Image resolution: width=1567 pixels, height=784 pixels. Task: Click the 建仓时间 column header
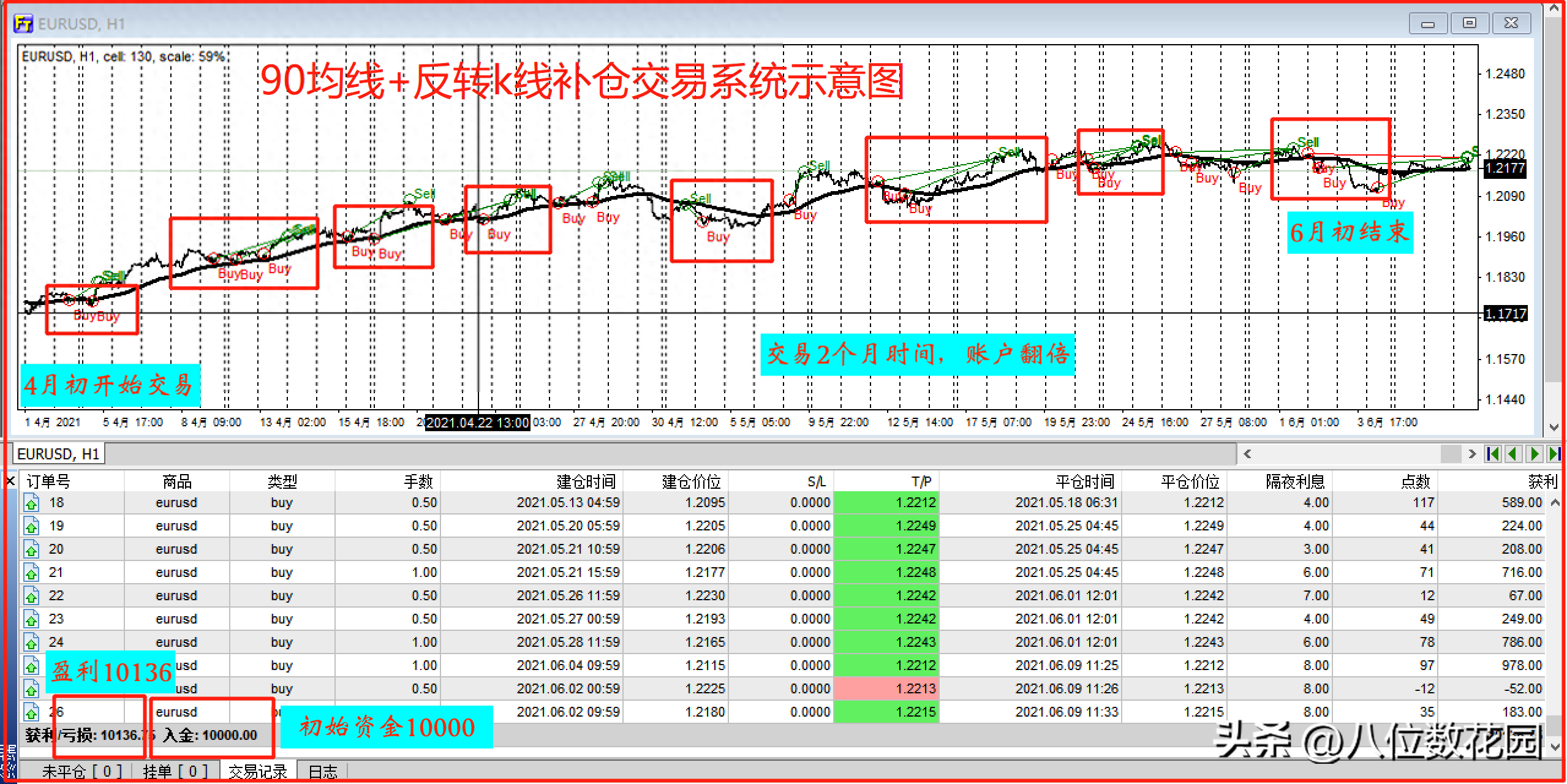coord(586,482)
